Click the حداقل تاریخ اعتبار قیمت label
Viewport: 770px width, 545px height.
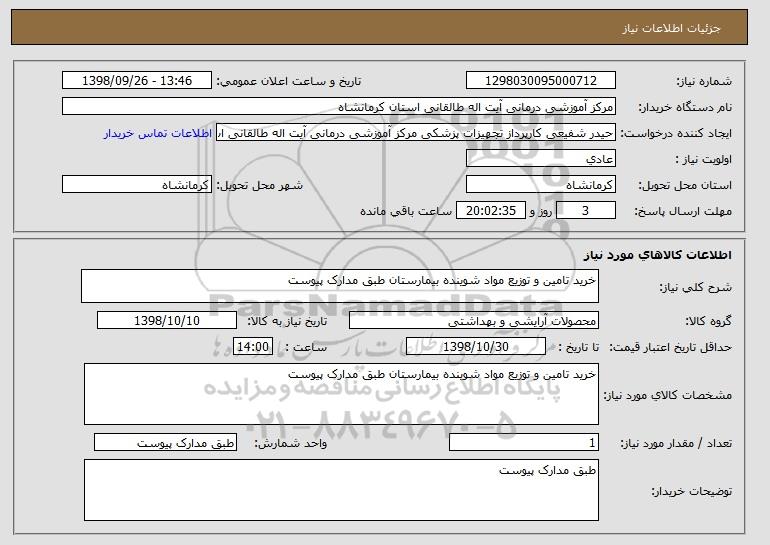[671, 348]
